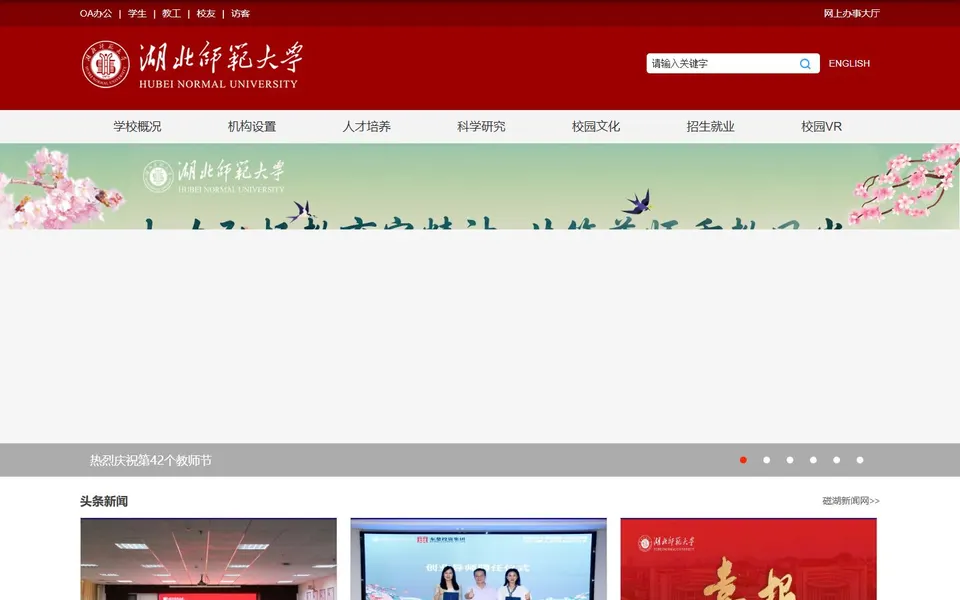Click the search magnifier icon
The image size is (960, 600).
click(x=805, y=64)
